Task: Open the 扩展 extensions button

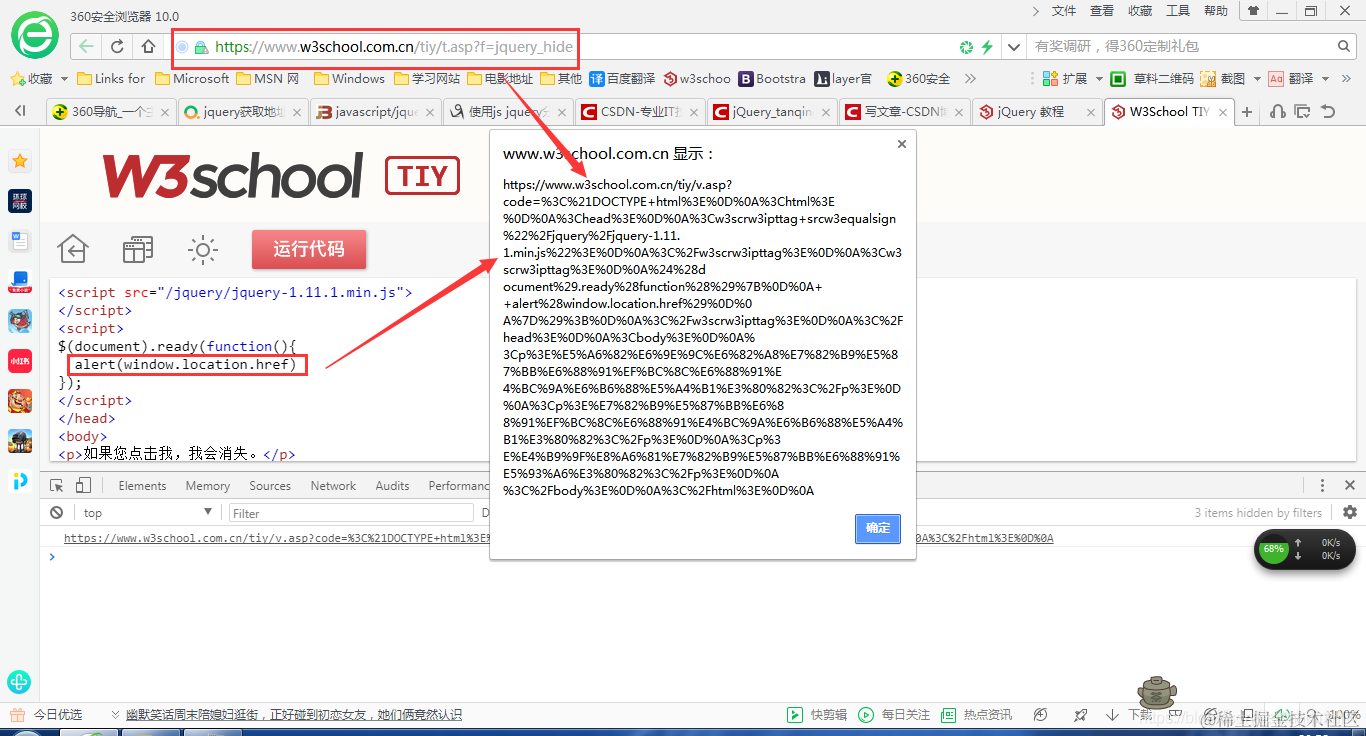Action: (1065, 78)
